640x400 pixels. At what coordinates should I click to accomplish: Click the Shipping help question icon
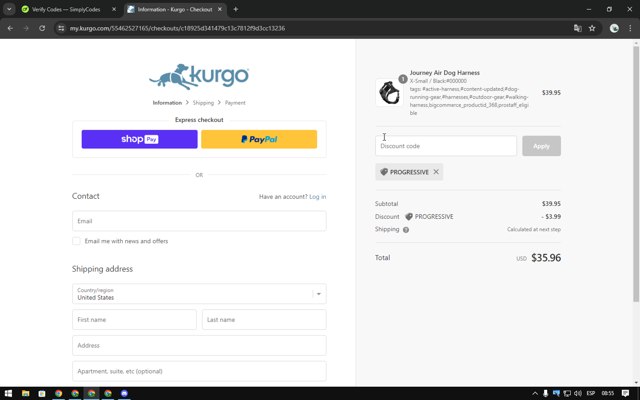tap(406, 230)
